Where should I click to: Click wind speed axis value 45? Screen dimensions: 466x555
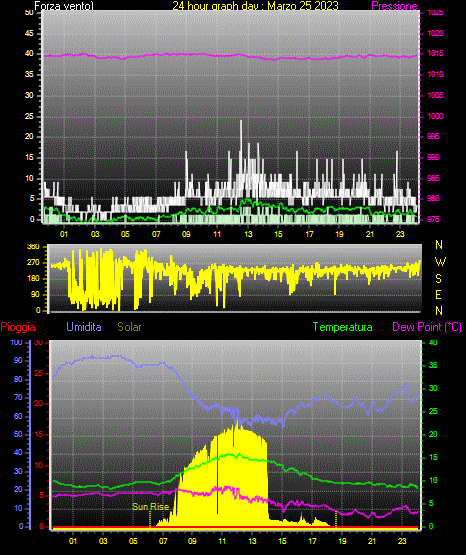click(29, 33)
